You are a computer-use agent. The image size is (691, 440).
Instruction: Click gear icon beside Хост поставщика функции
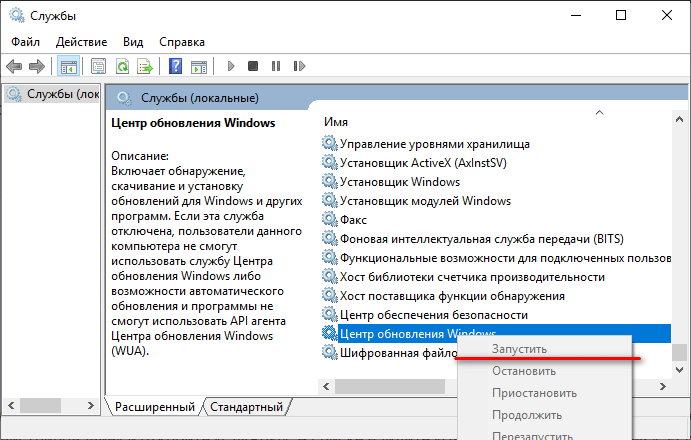[329, 295]
